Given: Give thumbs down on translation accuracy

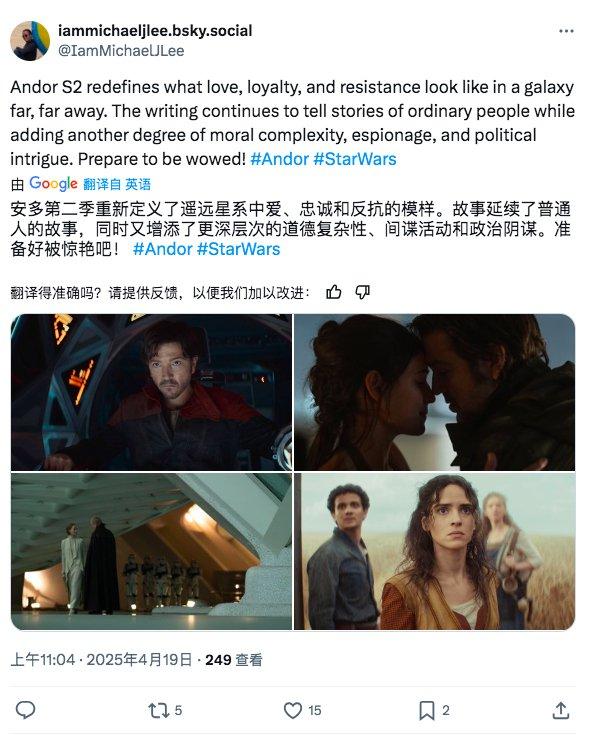Looking at the screenshot, I should (x=362, y=292).
